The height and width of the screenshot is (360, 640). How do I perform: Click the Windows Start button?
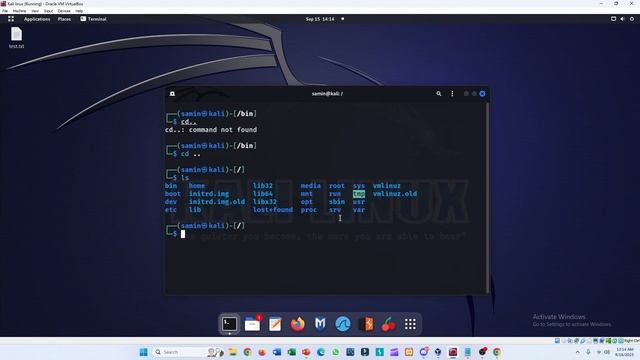[143, 352]
